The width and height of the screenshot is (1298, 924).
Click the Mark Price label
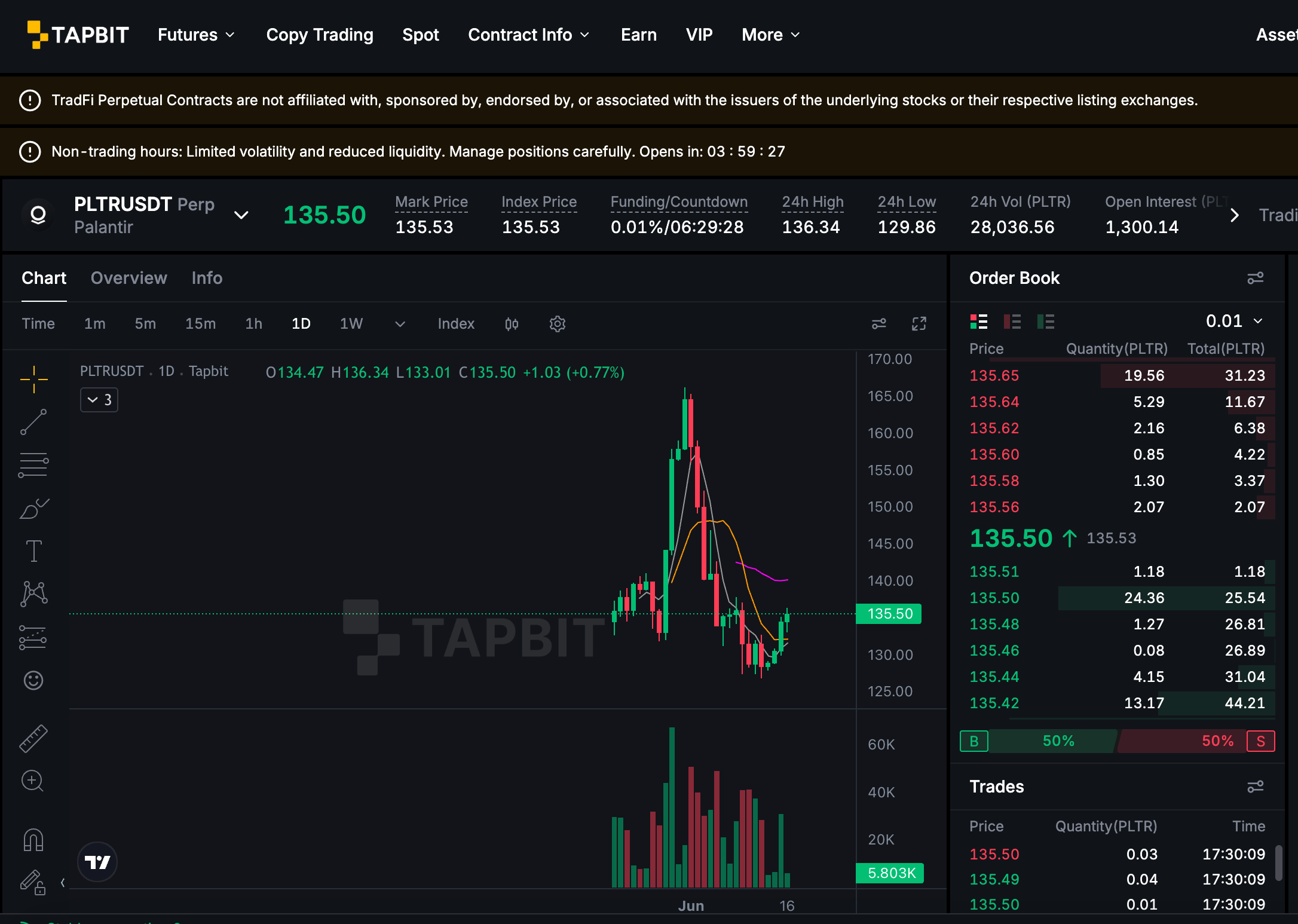tap(431, 202)
